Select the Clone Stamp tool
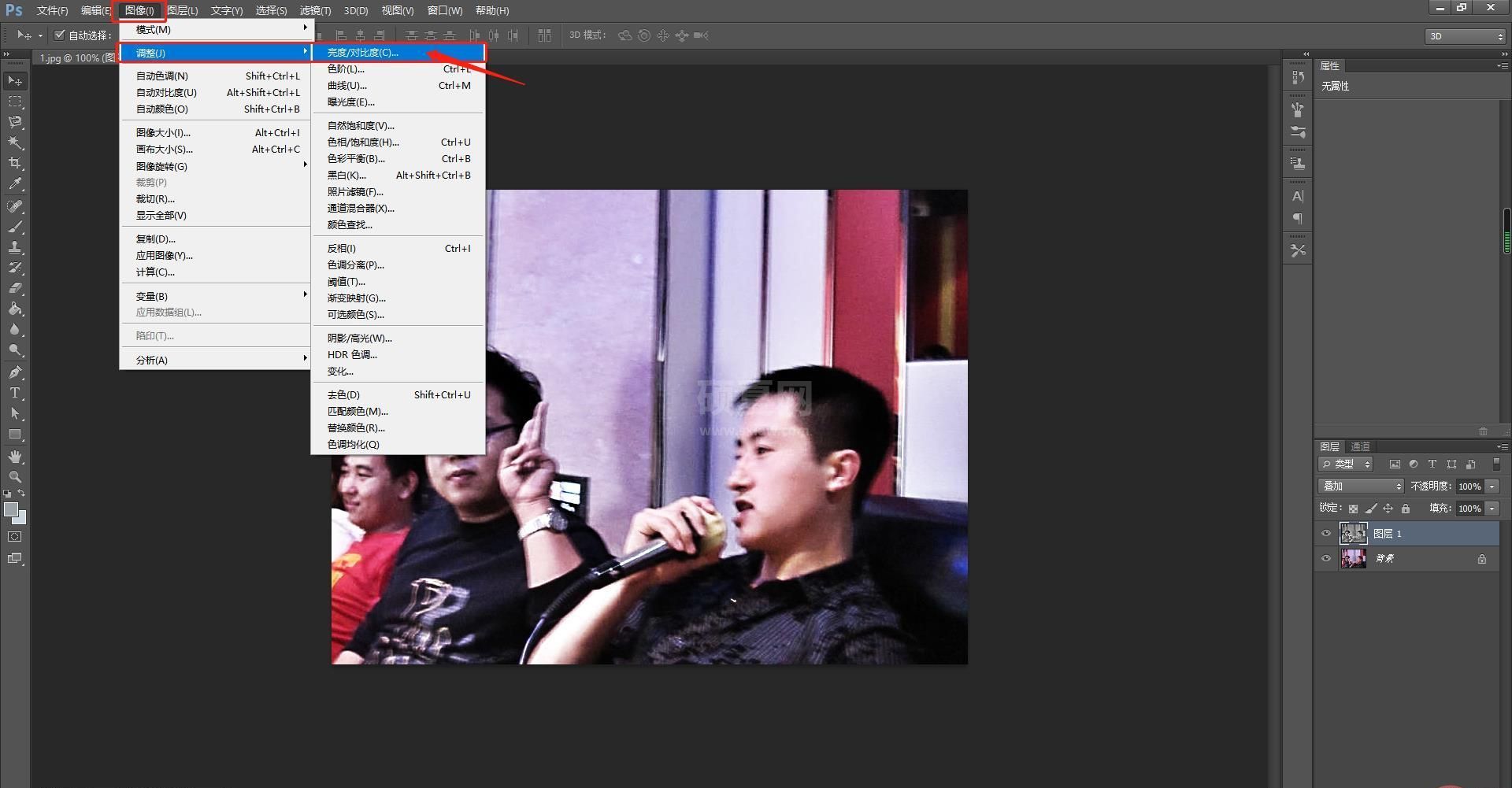1512x788 pixels. 15,247
